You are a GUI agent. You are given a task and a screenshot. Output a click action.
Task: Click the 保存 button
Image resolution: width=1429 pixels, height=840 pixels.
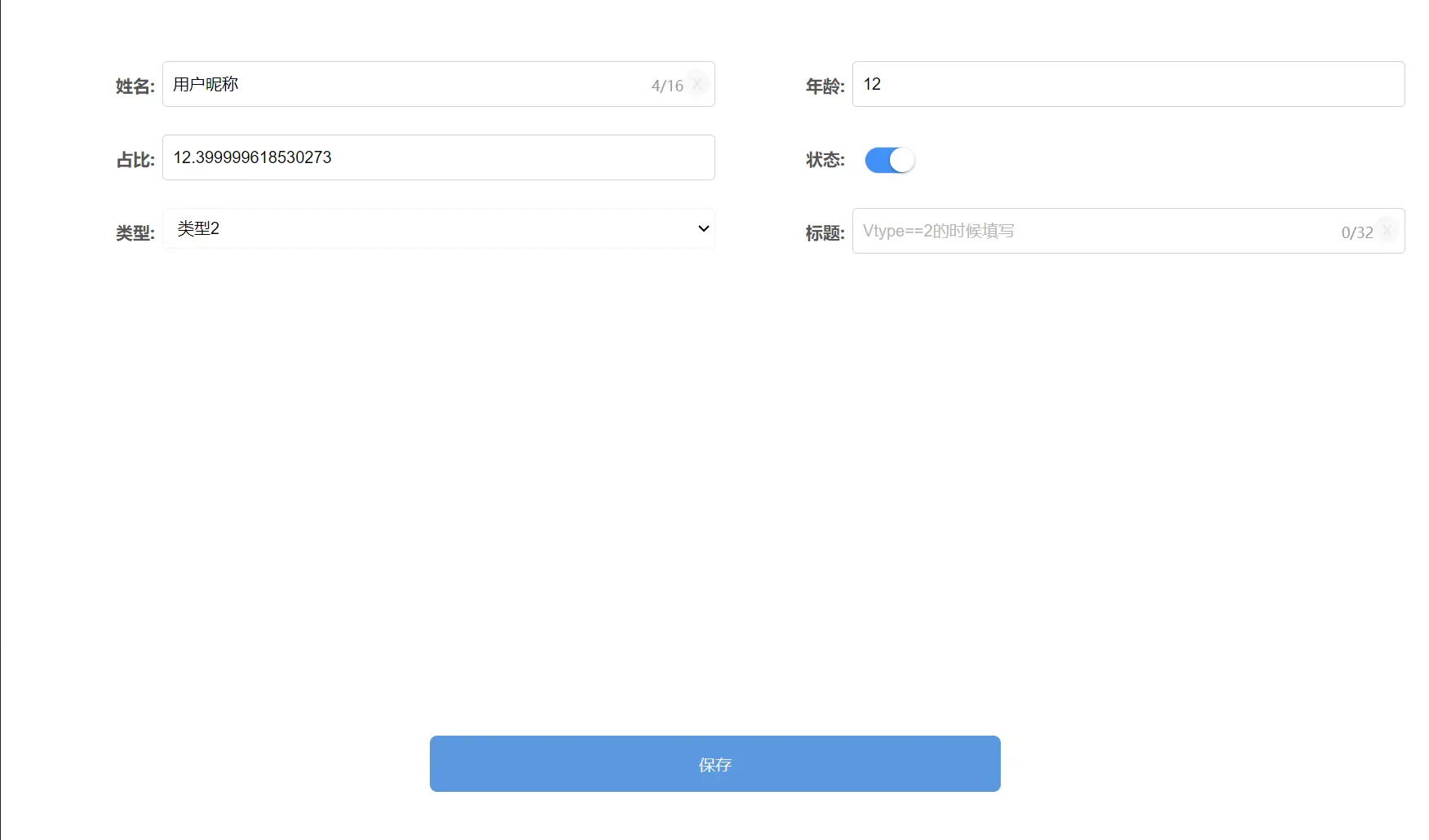715,764
